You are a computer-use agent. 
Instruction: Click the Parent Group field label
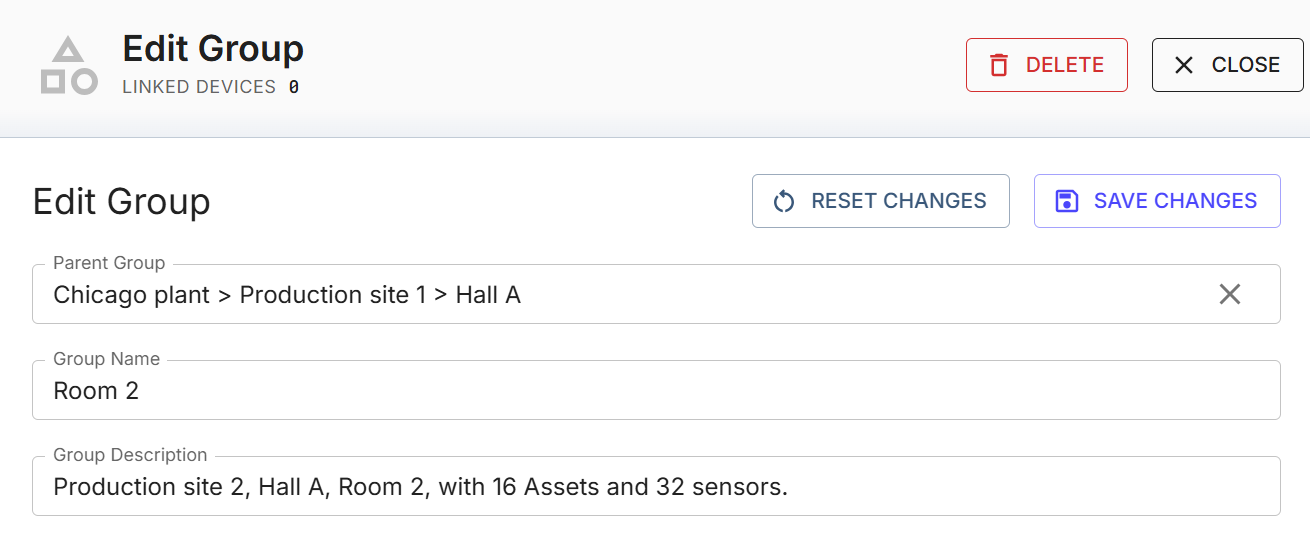tap(109, 263)
